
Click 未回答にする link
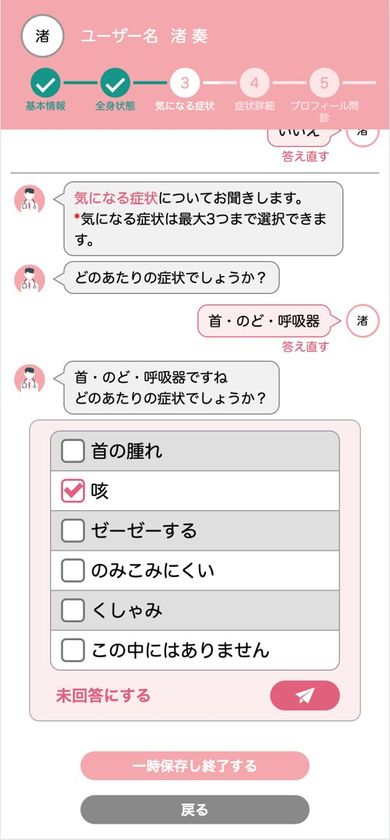pyautogui.click(x=103, y=695)
